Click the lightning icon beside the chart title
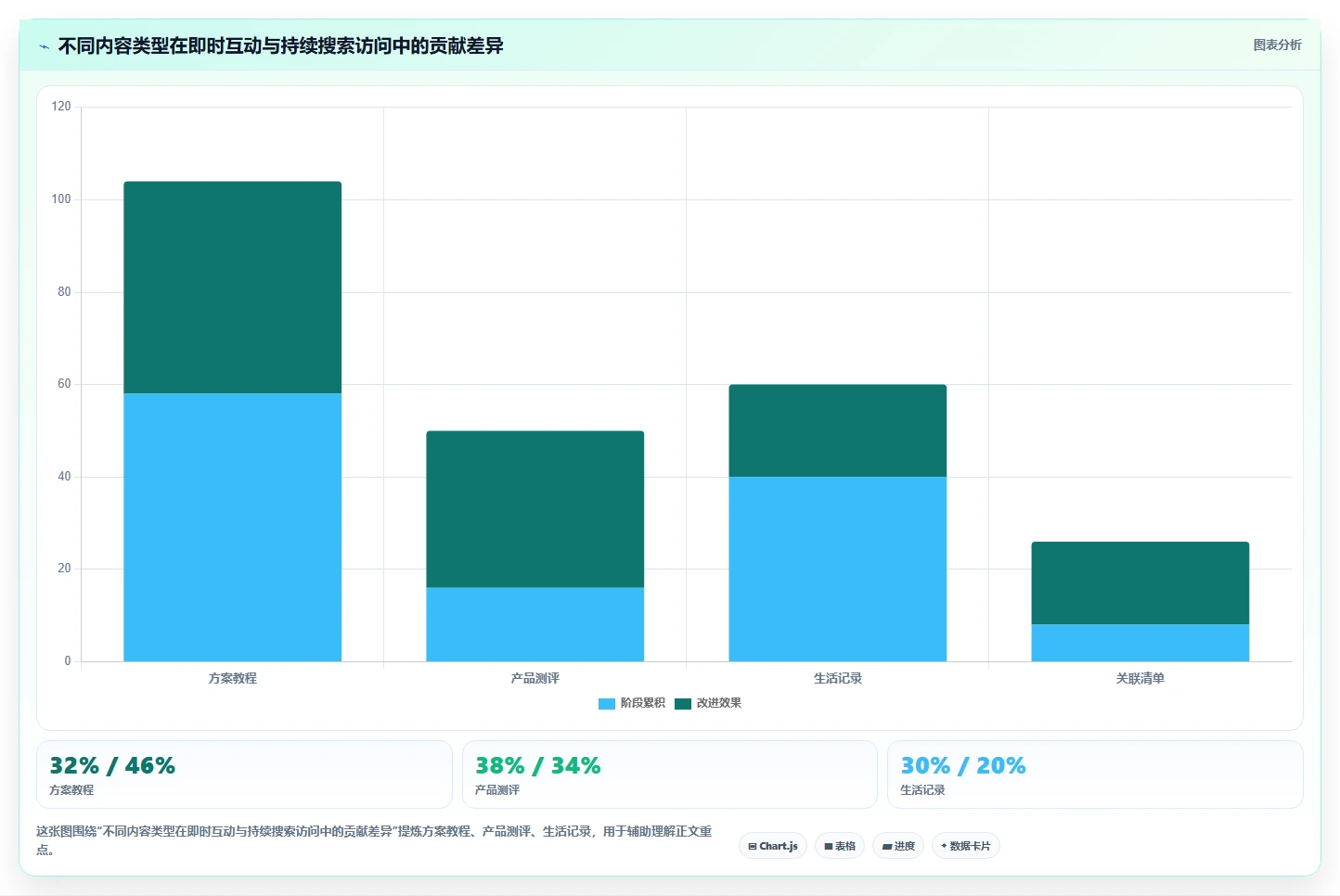 click(x=44, y=46)
